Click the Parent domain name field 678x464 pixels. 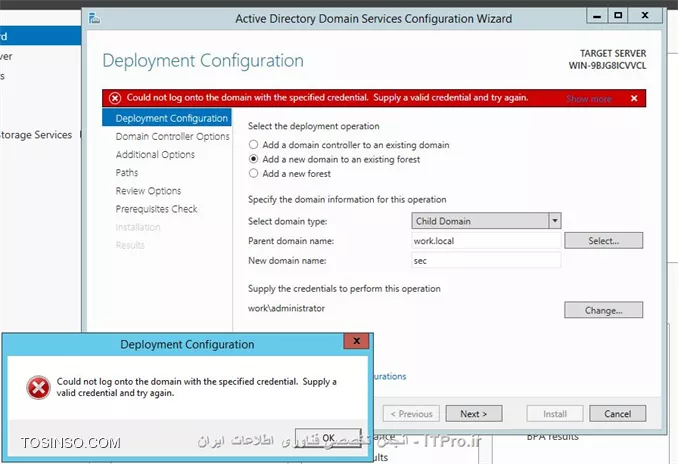[486, 241]
